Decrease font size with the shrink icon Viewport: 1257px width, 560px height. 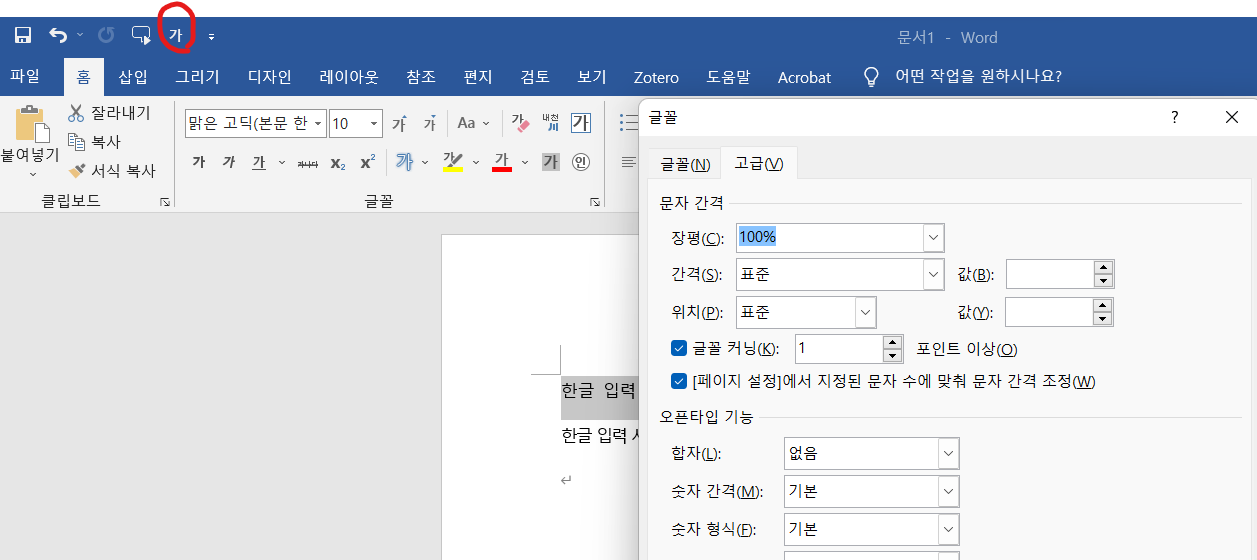pyautogui.click(x=430, y=124)
